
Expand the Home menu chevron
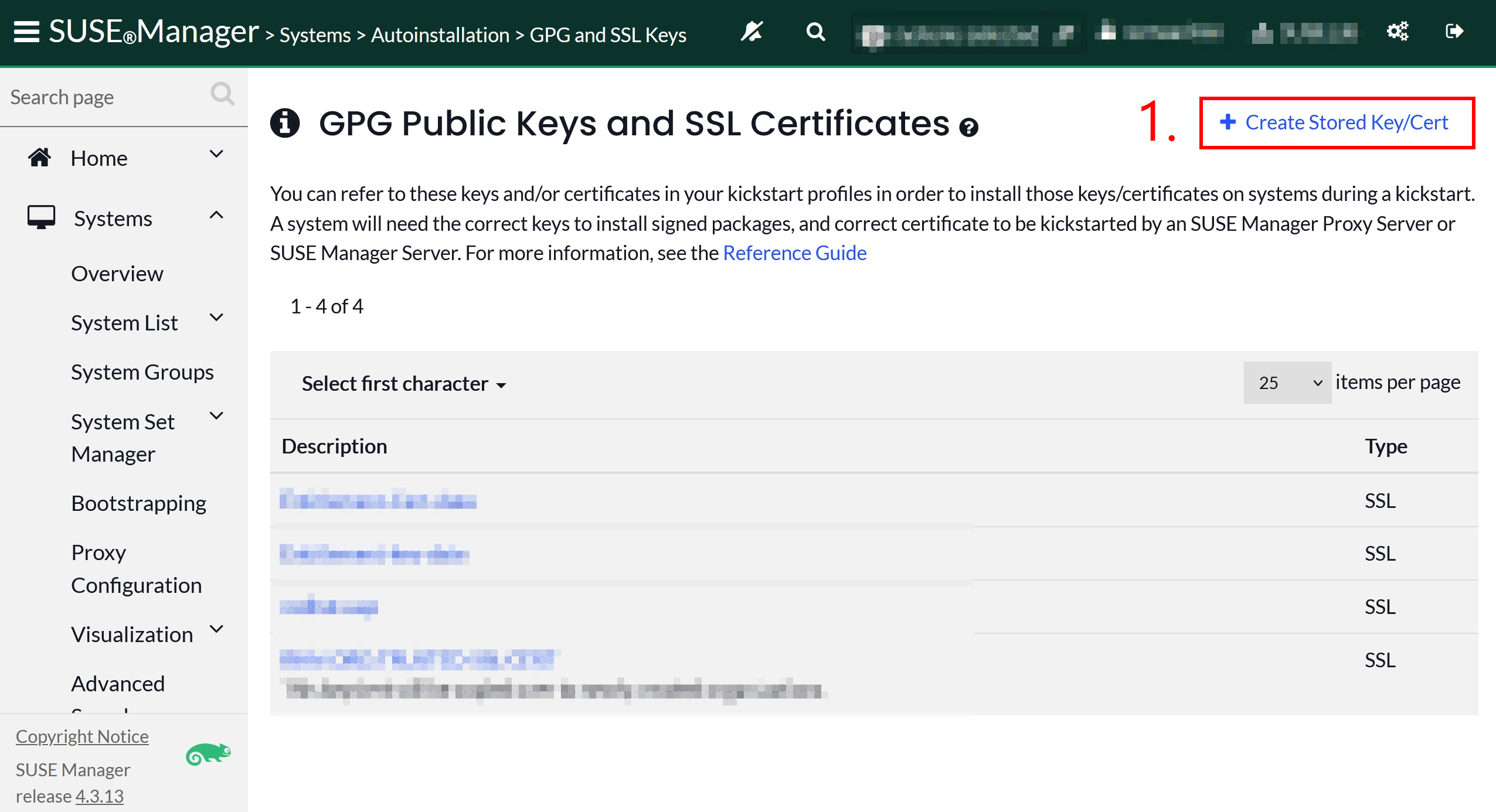pyautogui.click(x=216, y=154)
